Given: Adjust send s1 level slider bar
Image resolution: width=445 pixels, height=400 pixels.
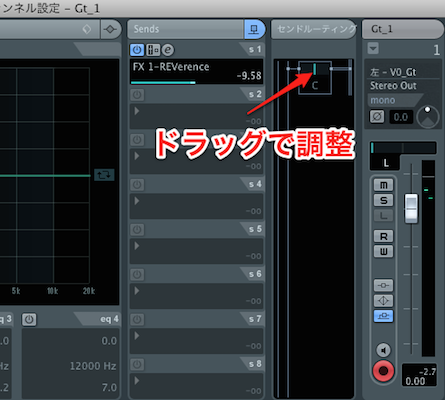Looking at the screenshot, I should pos(163,82).
